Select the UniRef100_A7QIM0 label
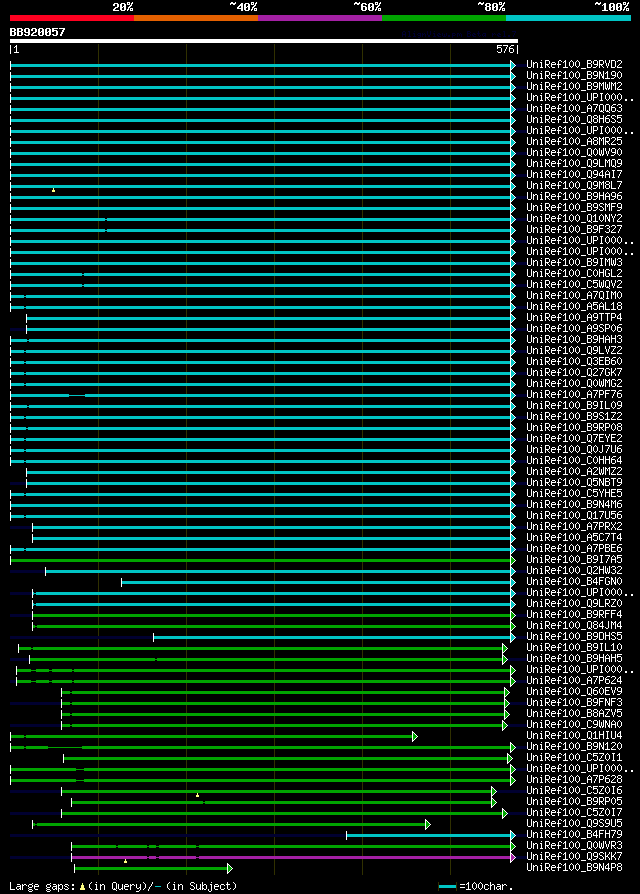 tap(574, 295)
